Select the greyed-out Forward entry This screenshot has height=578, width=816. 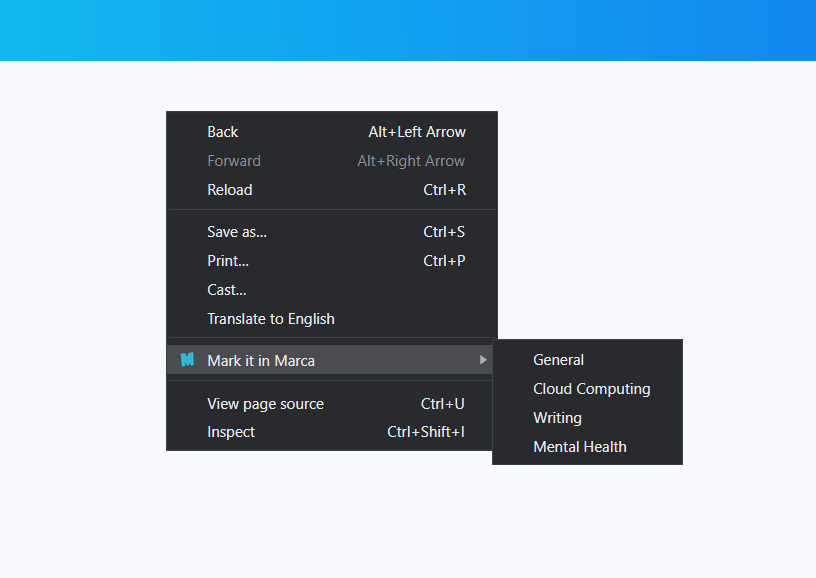click(x=332, y=161)
